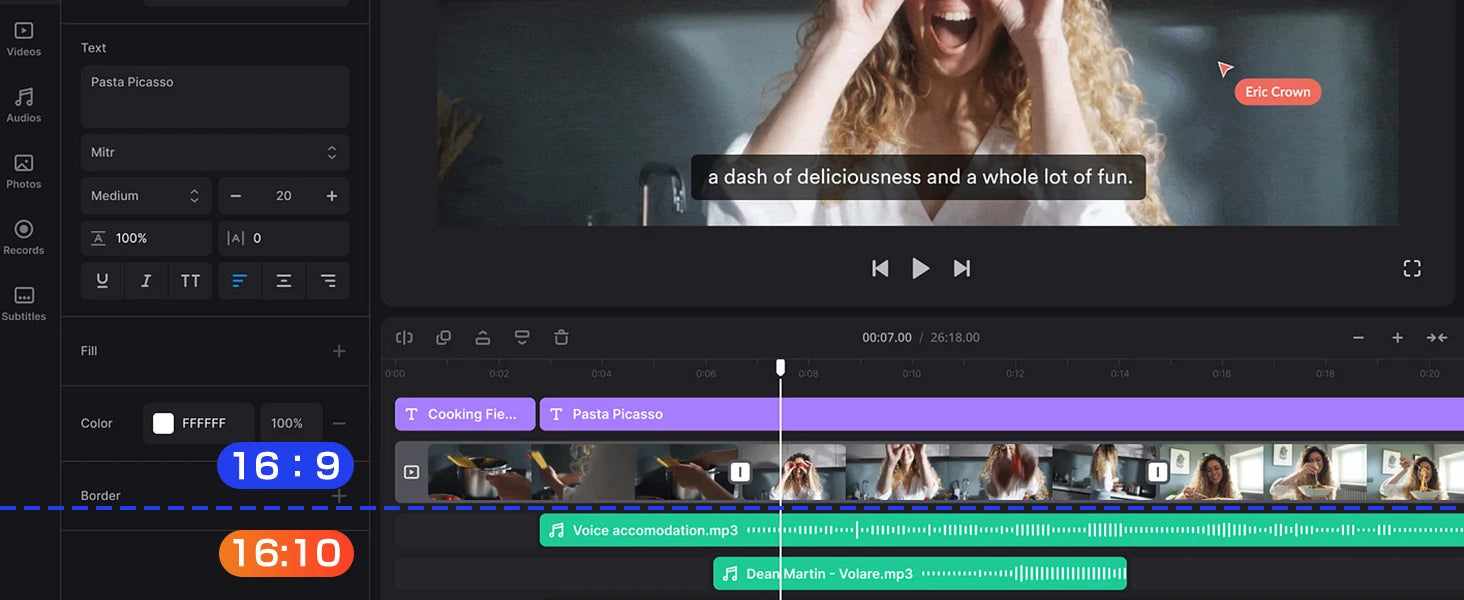The height and width of the screenshot is (600, 1464).
Task: Click the duplicate clip icon in timeline toolbar
Action: (444, 338)
